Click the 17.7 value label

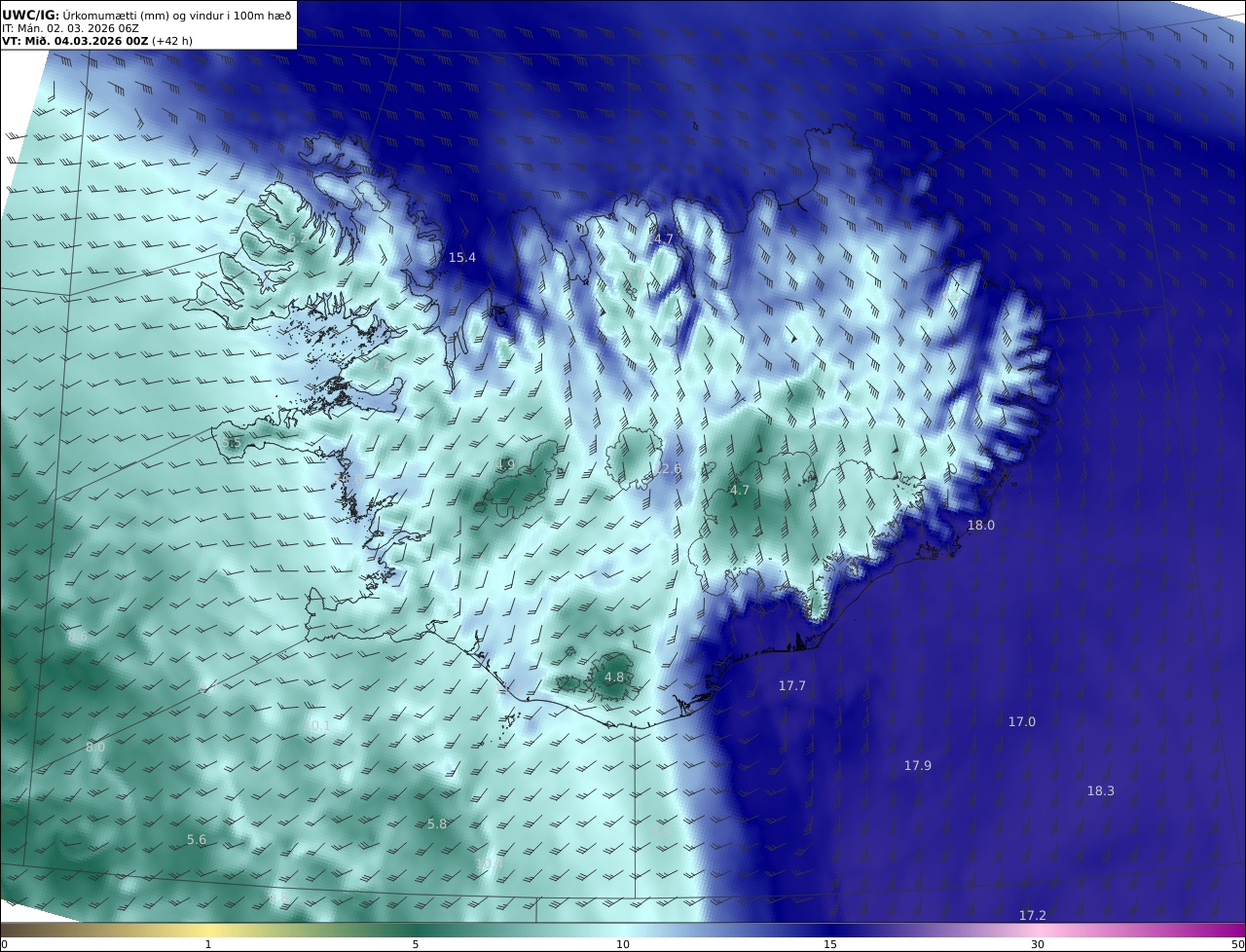[x=792, y=686]
